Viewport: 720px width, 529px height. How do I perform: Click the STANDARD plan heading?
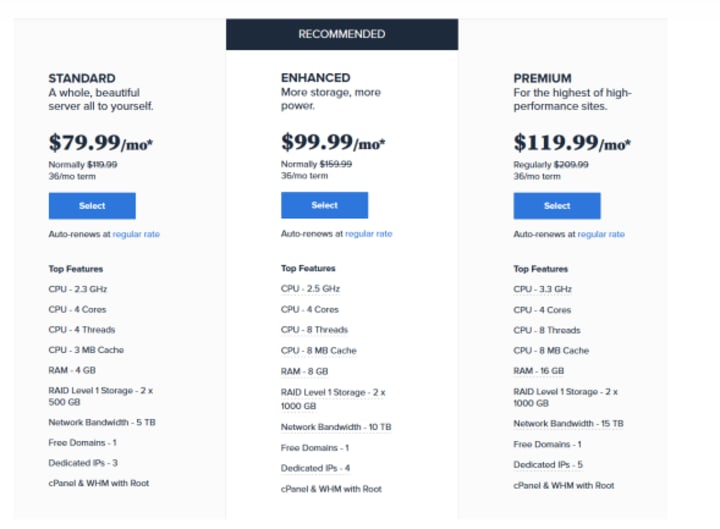[82, 78]
